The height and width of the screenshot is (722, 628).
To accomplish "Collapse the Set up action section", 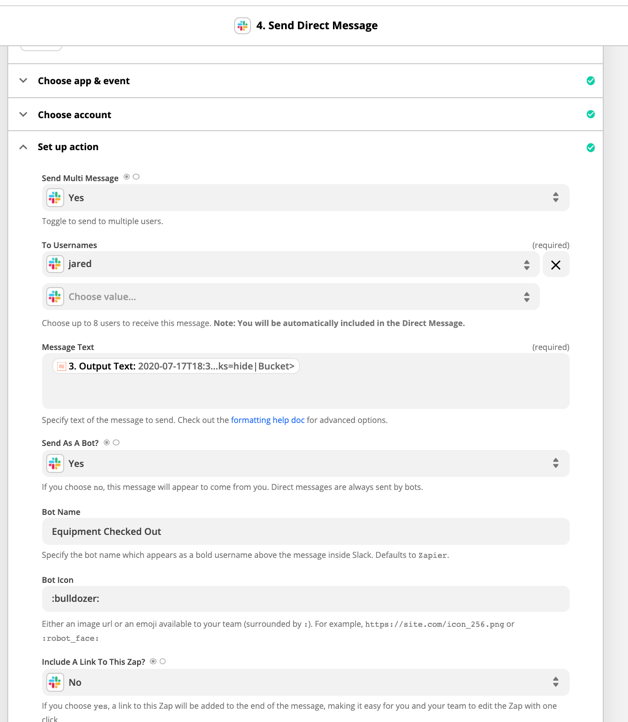I will pos(23,147).
